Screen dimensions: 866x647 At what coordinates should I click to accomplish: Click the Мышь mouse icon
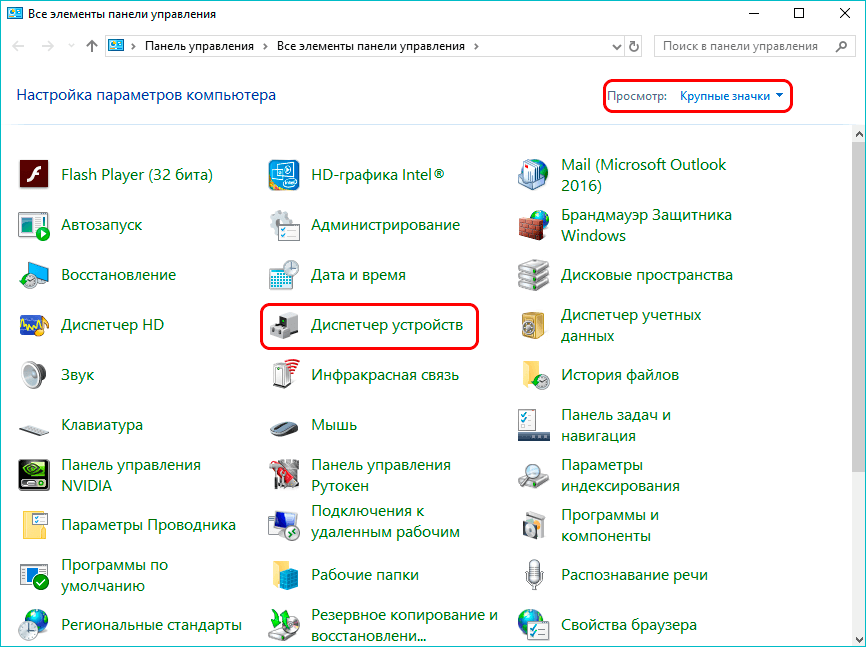(284, 425)
